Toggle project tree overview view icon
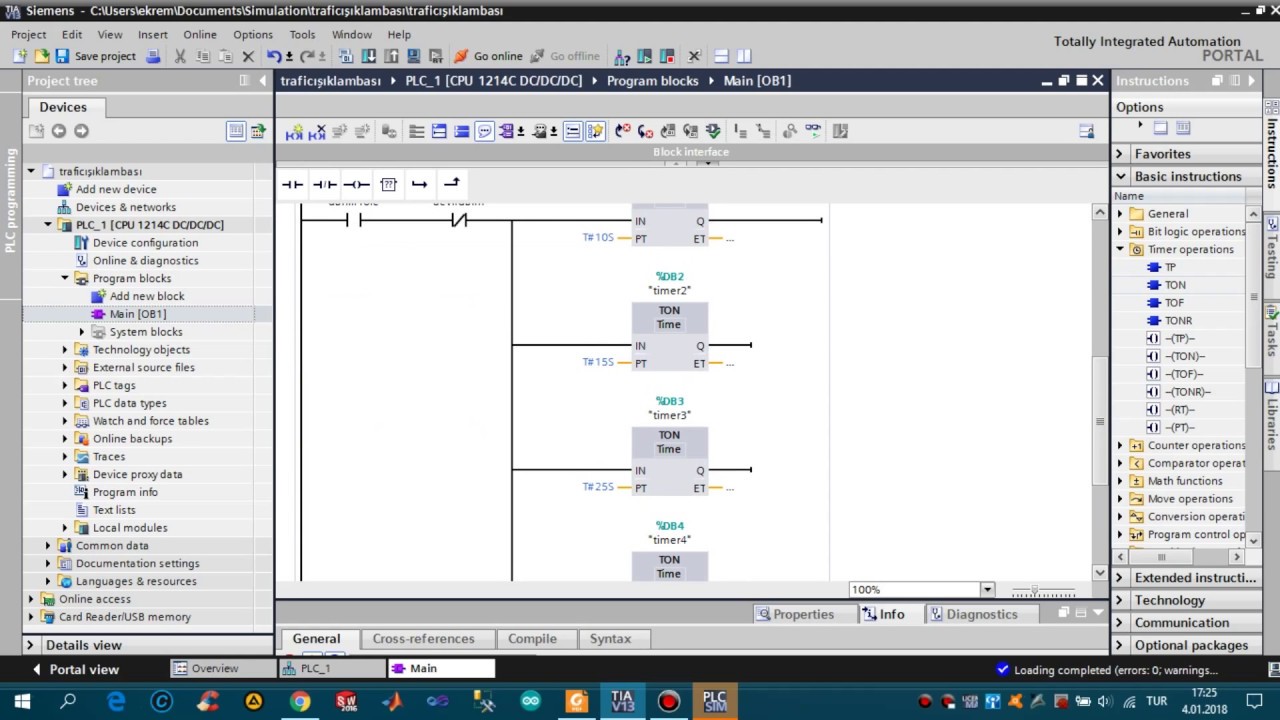The image size is (1280, 720). tap(236, 131)
